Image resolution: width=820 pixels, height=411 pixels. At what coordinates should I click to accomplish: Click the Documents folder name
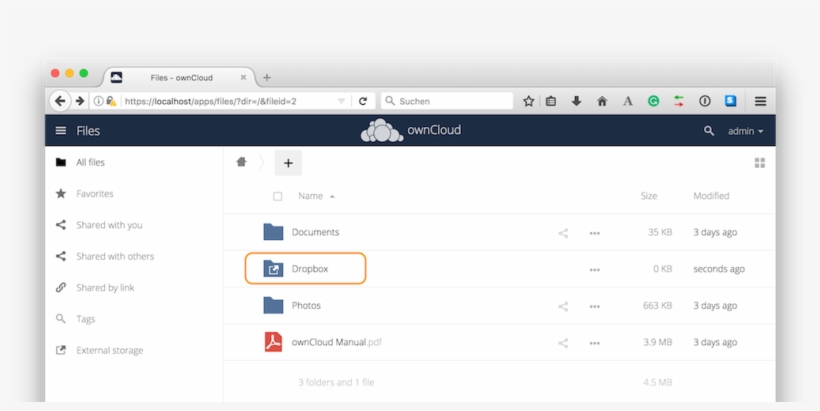pyautogui.click(x=315, y=232)
